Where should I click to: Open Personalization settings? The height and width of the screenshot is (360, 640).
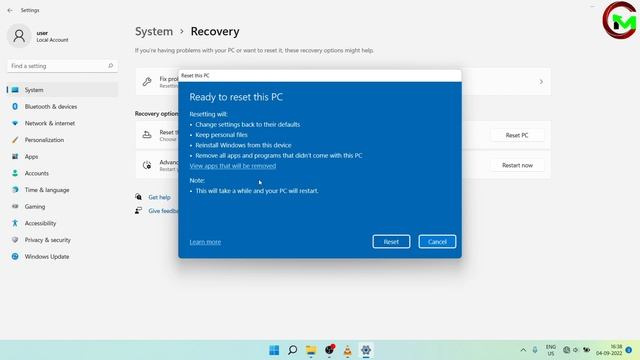62,140
